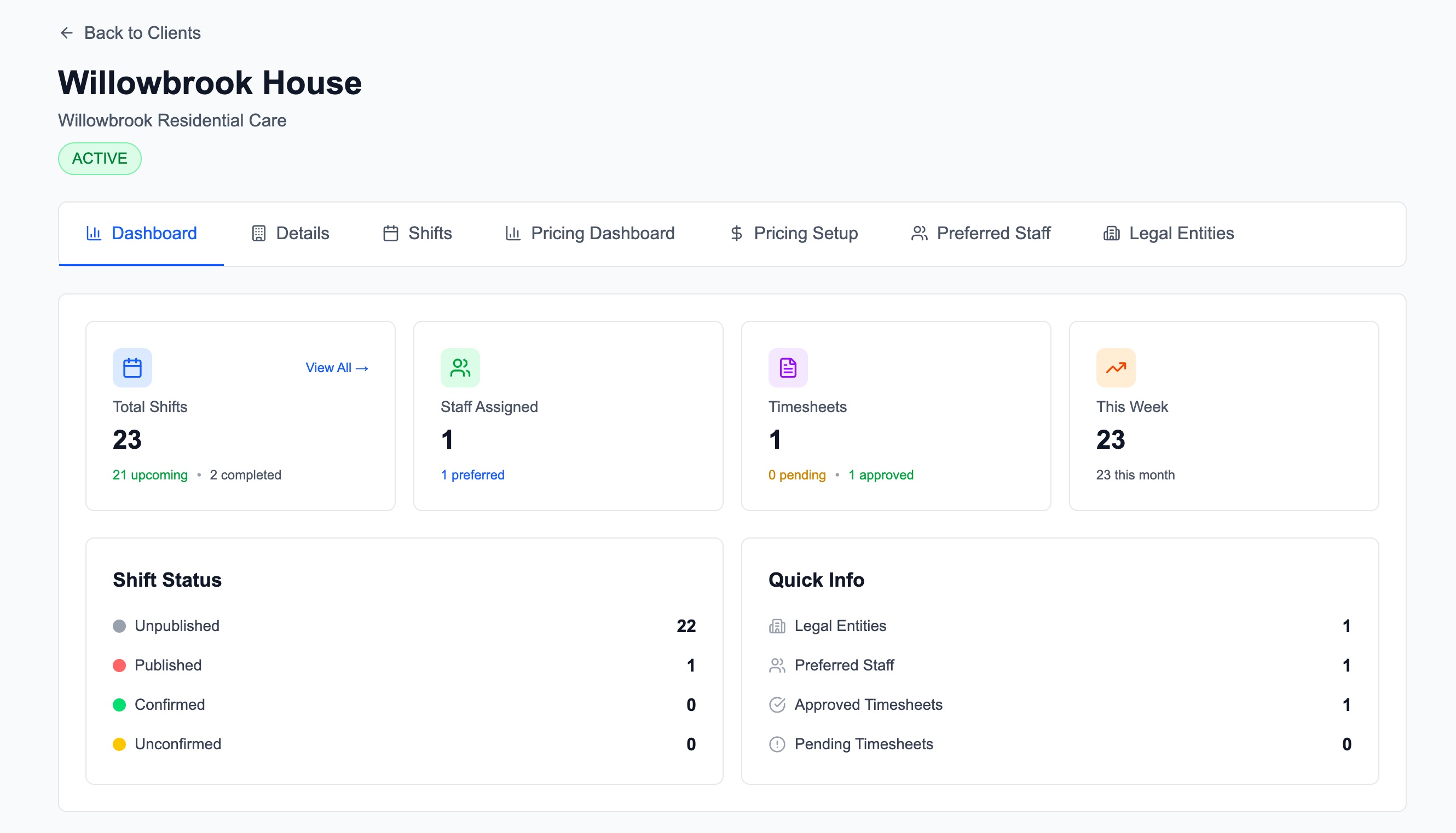Click the Approved Timesheets checkmark icon
Screen dimensions: 1456x833
pos(777,705)
